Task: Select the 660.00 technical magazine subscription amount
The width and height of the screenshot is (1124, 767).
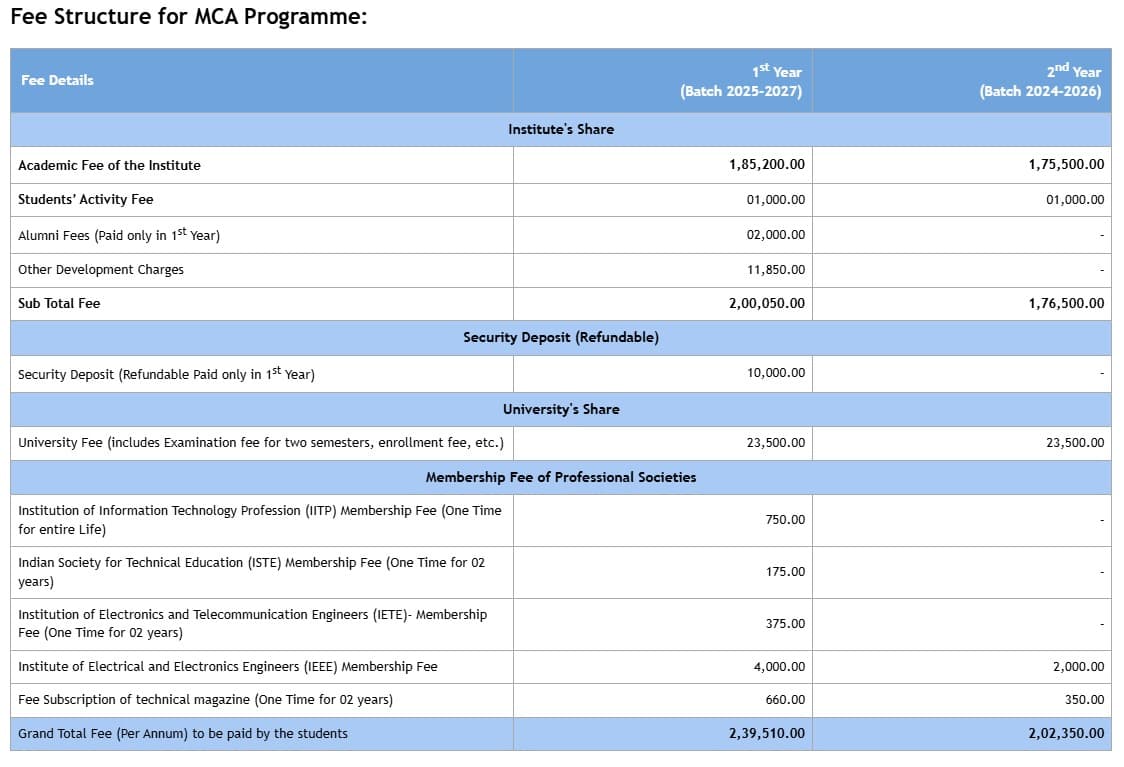Action: coord(785,700)
